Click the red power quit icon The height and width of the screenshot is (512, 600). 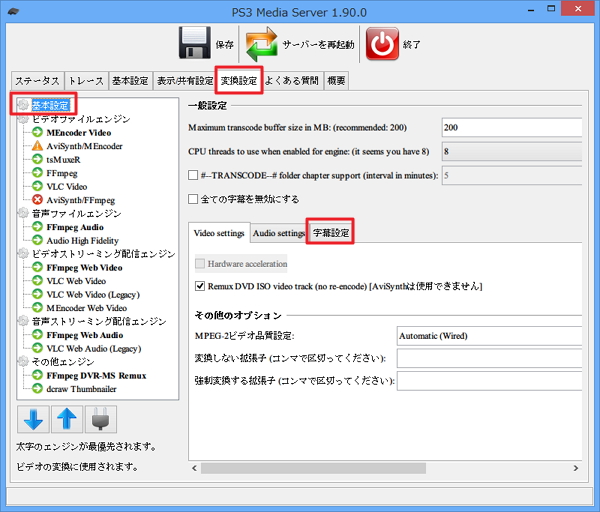point(382,44)
